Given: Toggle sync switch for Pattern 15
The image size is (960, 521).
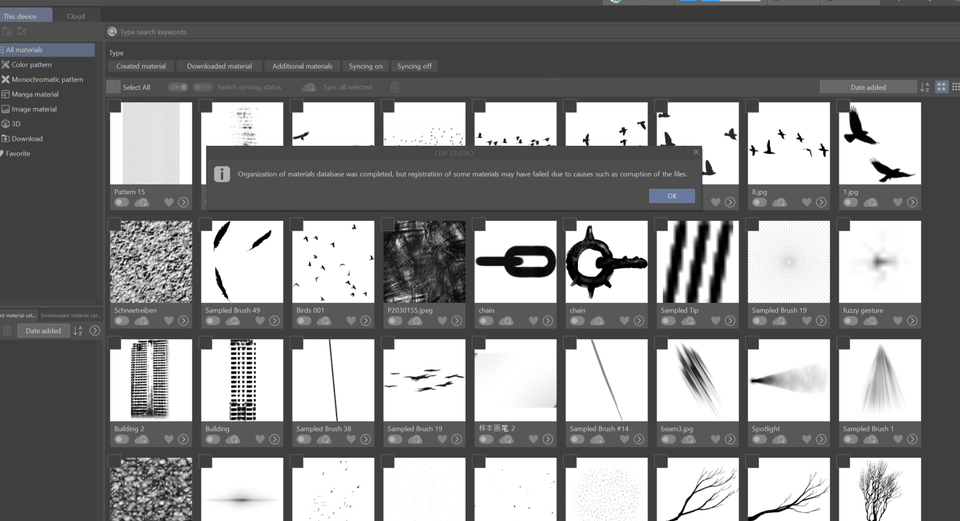Looking at the screenshot, I should click(121, 202).
